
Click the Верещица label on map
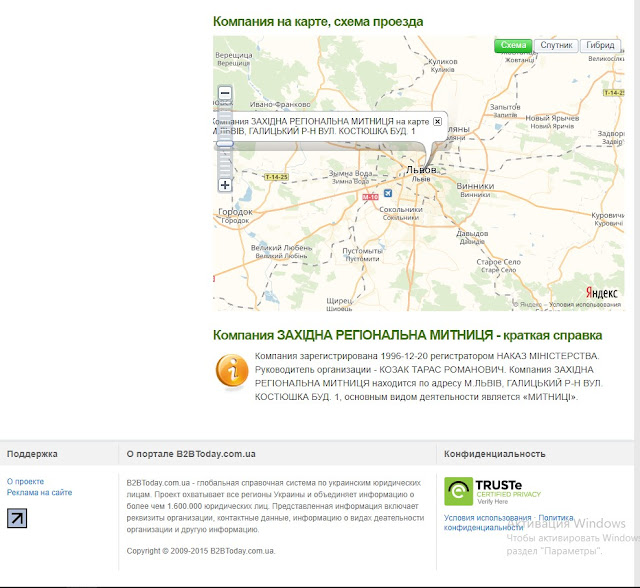234,55
